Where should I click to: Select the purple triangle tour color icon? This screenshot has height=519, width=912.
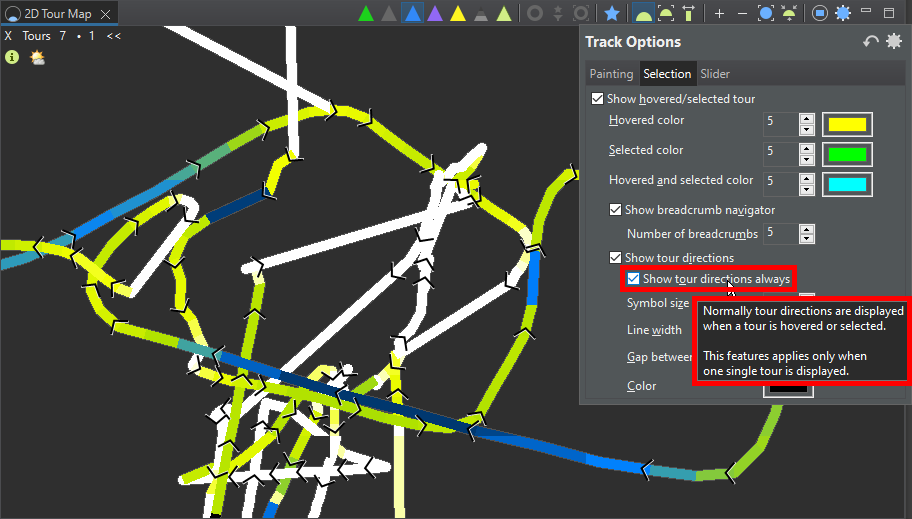(435, 13)
